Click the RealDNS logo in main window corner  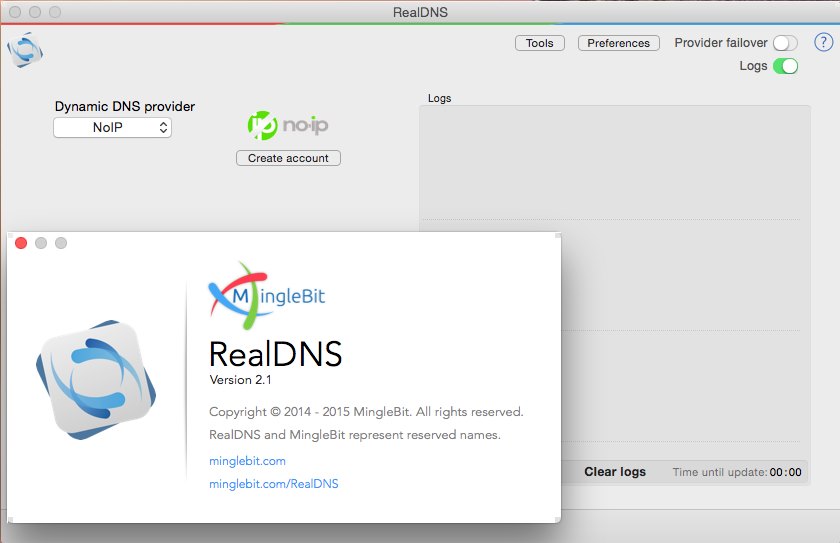pos(25,50)
